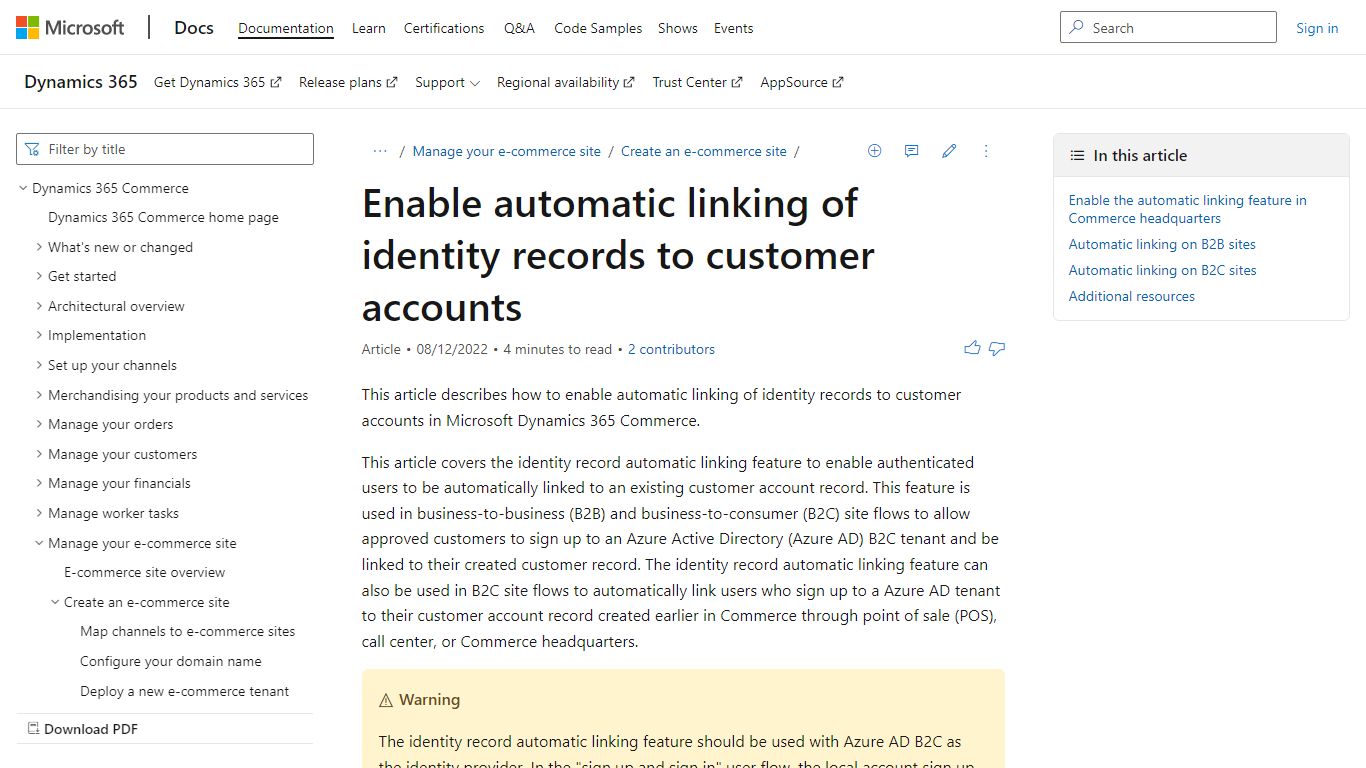Screen dimensions: 1366x768
Task: Open AppSource link
Action: pos(801,82)
